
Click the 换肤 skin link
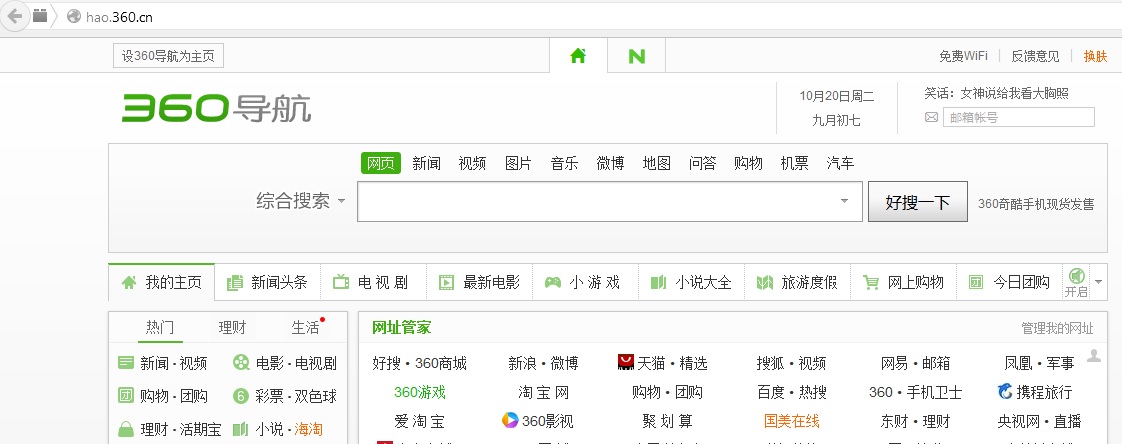click(x=1095, y=56)
